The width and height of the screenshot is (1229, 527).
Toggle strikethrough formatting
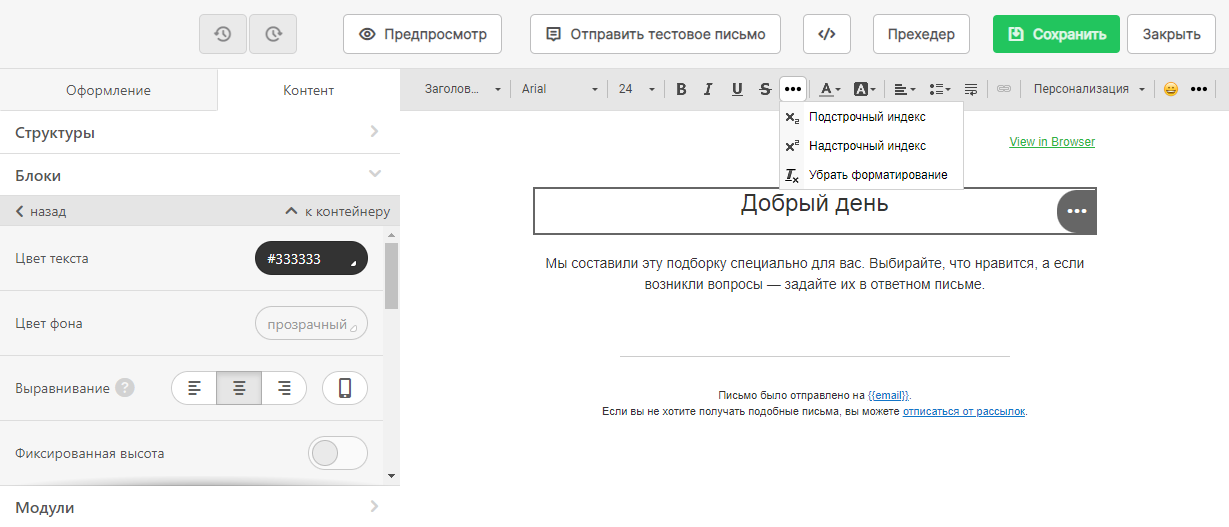point(765,89)
